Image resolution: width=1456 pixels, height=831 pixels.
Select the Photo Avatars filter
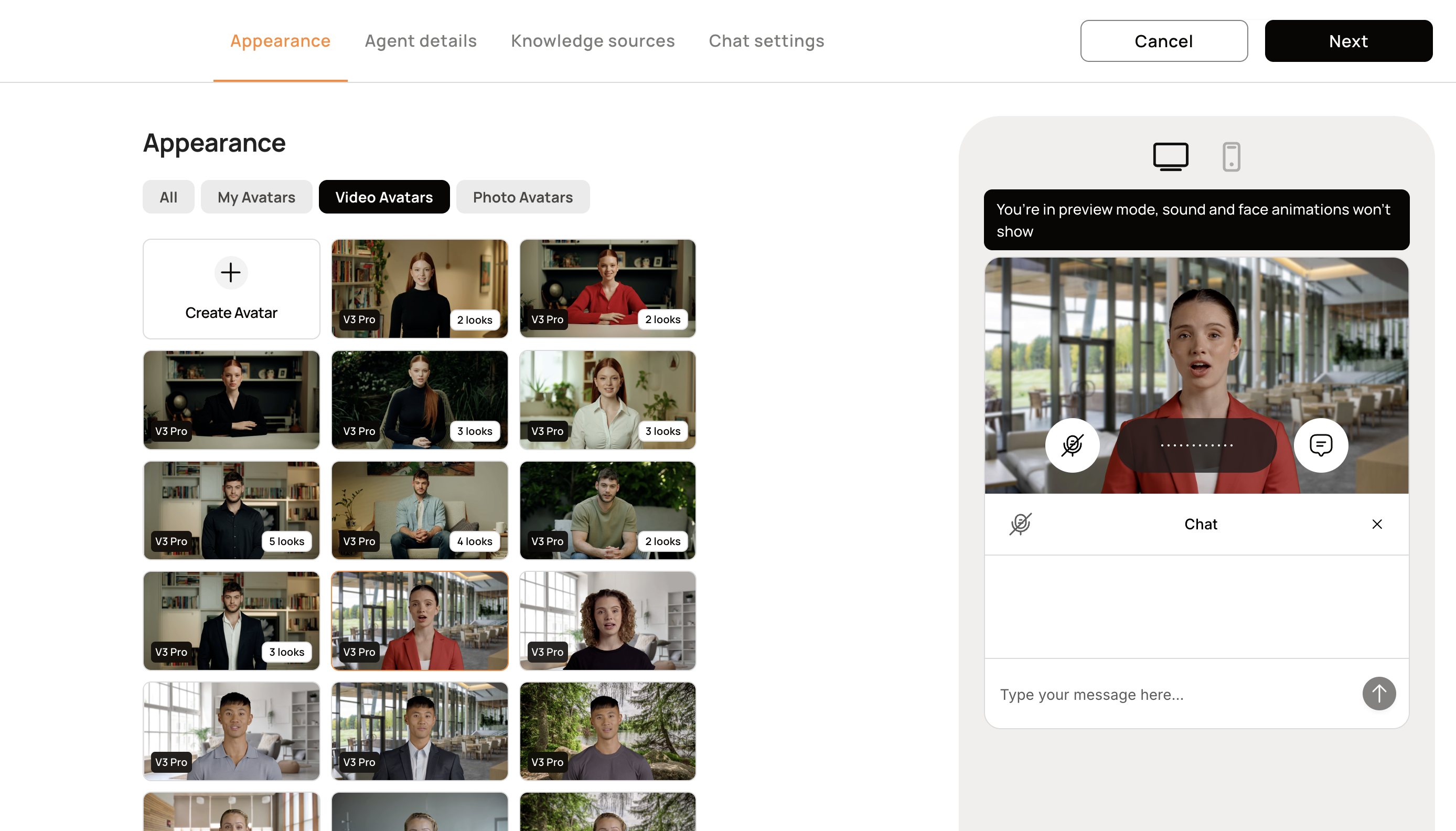[522, 197]
